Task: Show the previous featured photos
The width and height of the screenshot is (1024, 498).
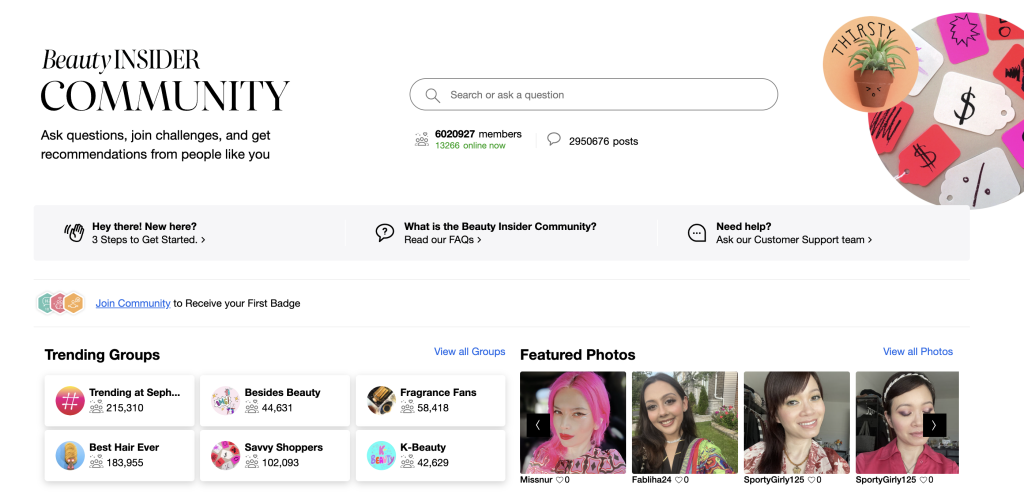Action: (537, 425)
